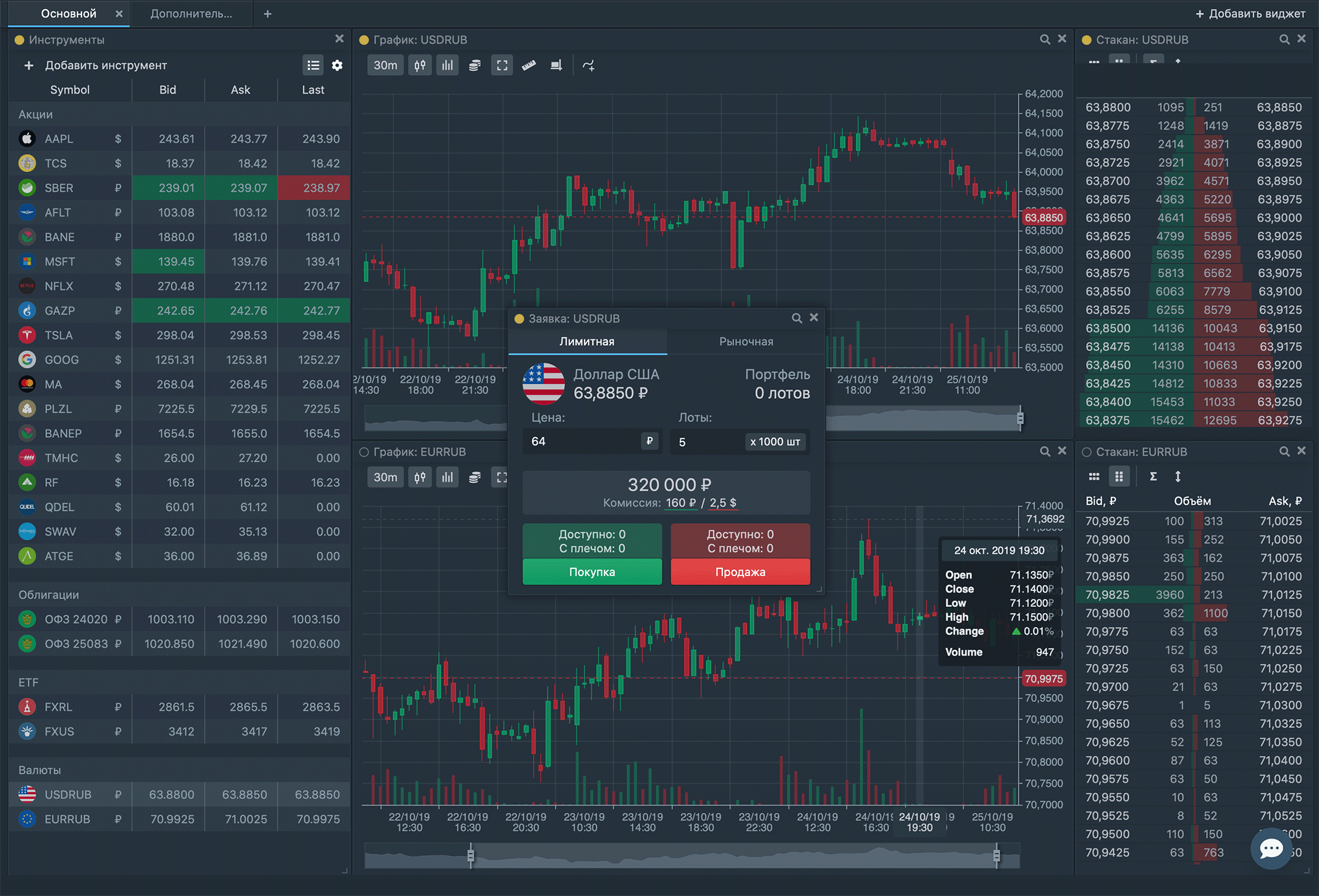Image resolution: width=1319 pixels, height=896 pixels.
Task: Click the link dot on Стакан: EURRUB
Action: coord(1087,452)
